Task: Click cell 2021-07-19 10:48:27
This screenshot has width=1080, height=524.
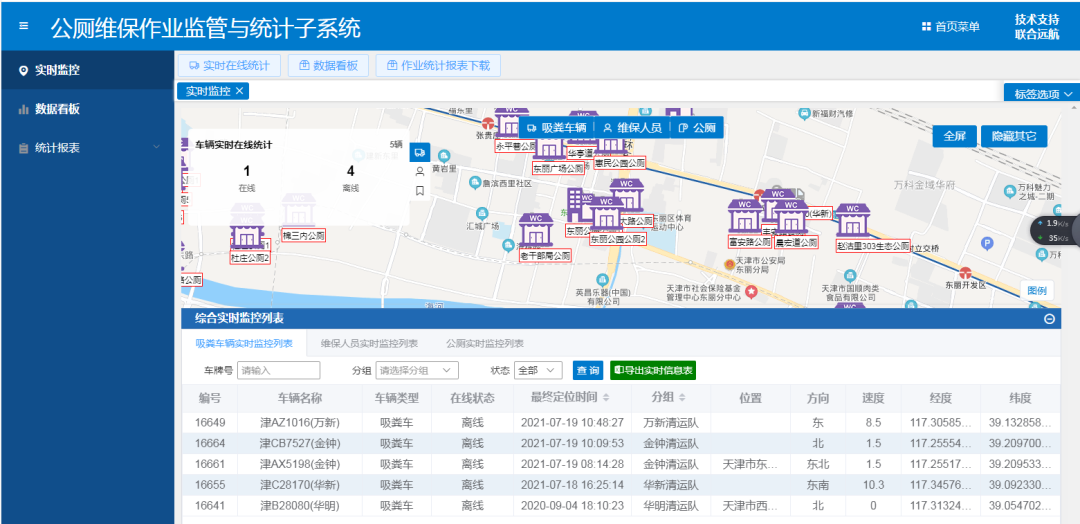Action: coord(572,422)
